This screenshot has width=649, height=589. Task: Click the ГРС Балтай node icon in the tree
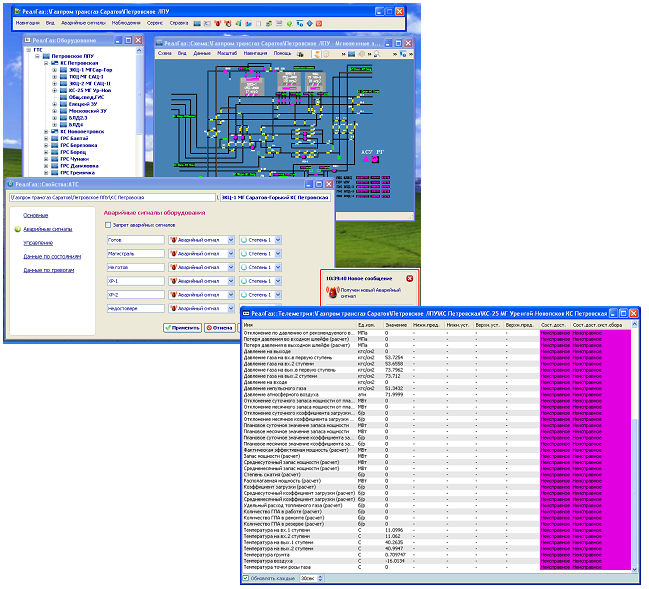tap(53, 137)
